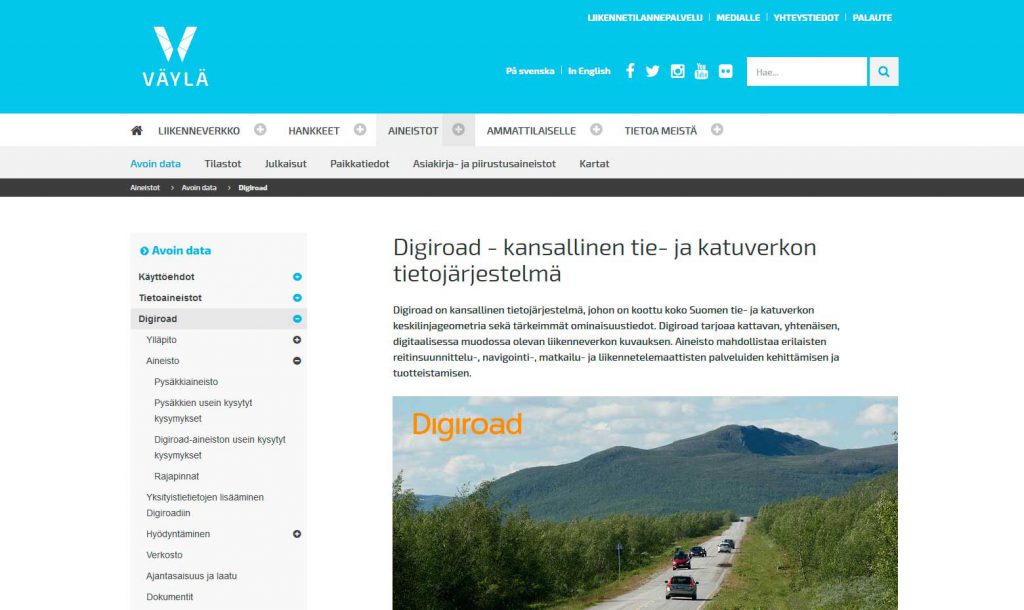
Task: Open Käyttöehdot in the sidebar
Action: [167, 277]
